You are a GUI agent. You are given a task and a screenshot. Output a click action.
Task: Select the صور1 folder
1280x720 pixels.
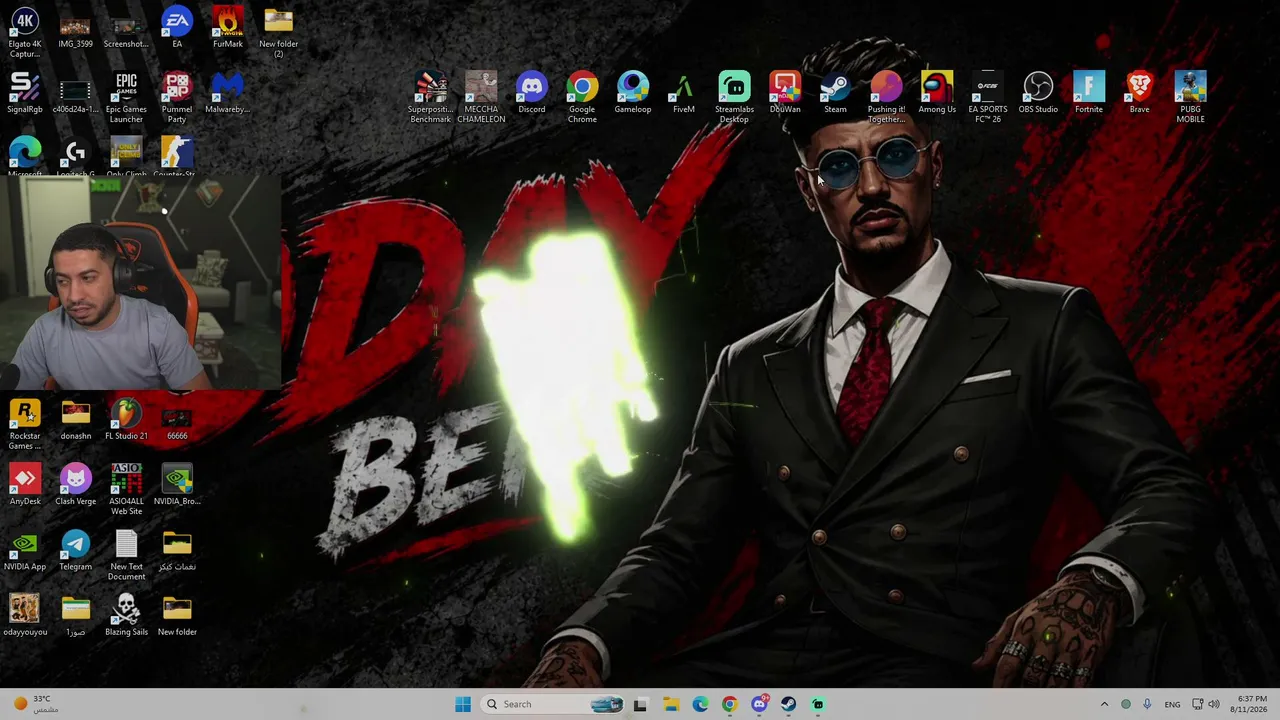(x=76, y=615)
